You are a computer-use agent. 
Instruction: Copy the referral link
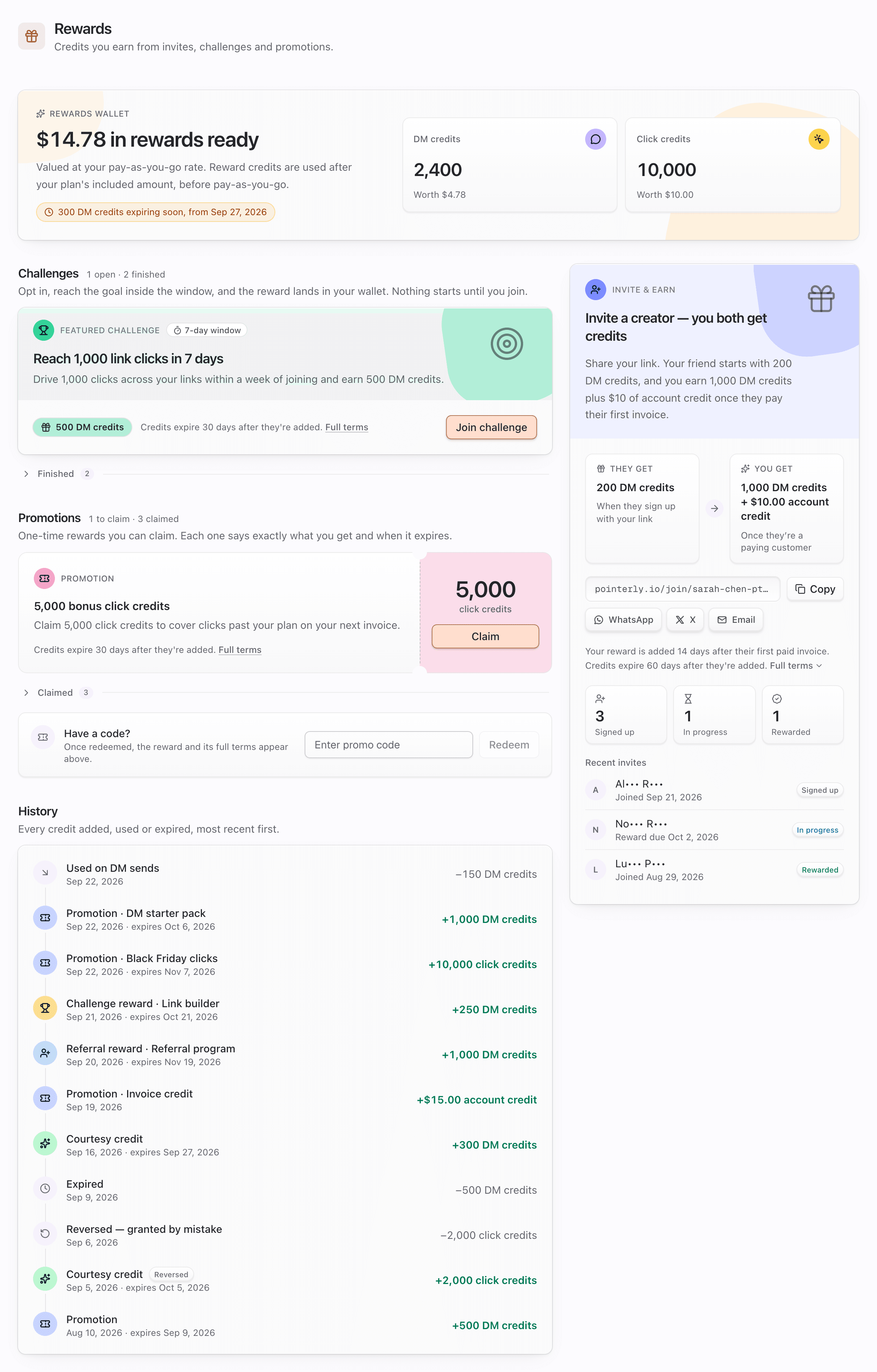(x=815, y=589)
